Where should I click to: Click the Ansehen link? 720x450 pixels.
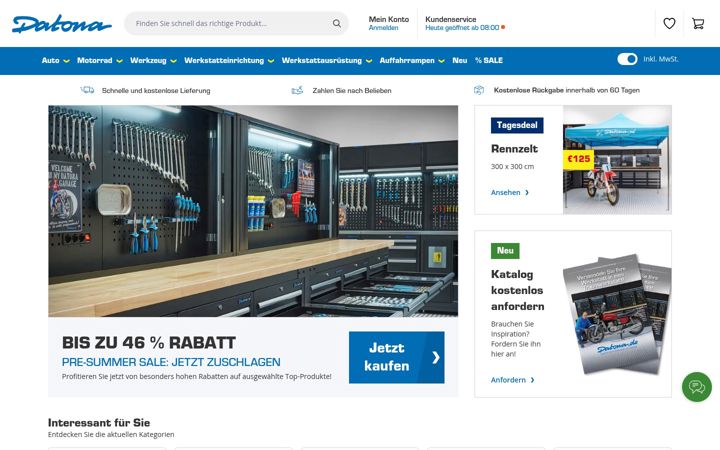click(x=506, y=192)
